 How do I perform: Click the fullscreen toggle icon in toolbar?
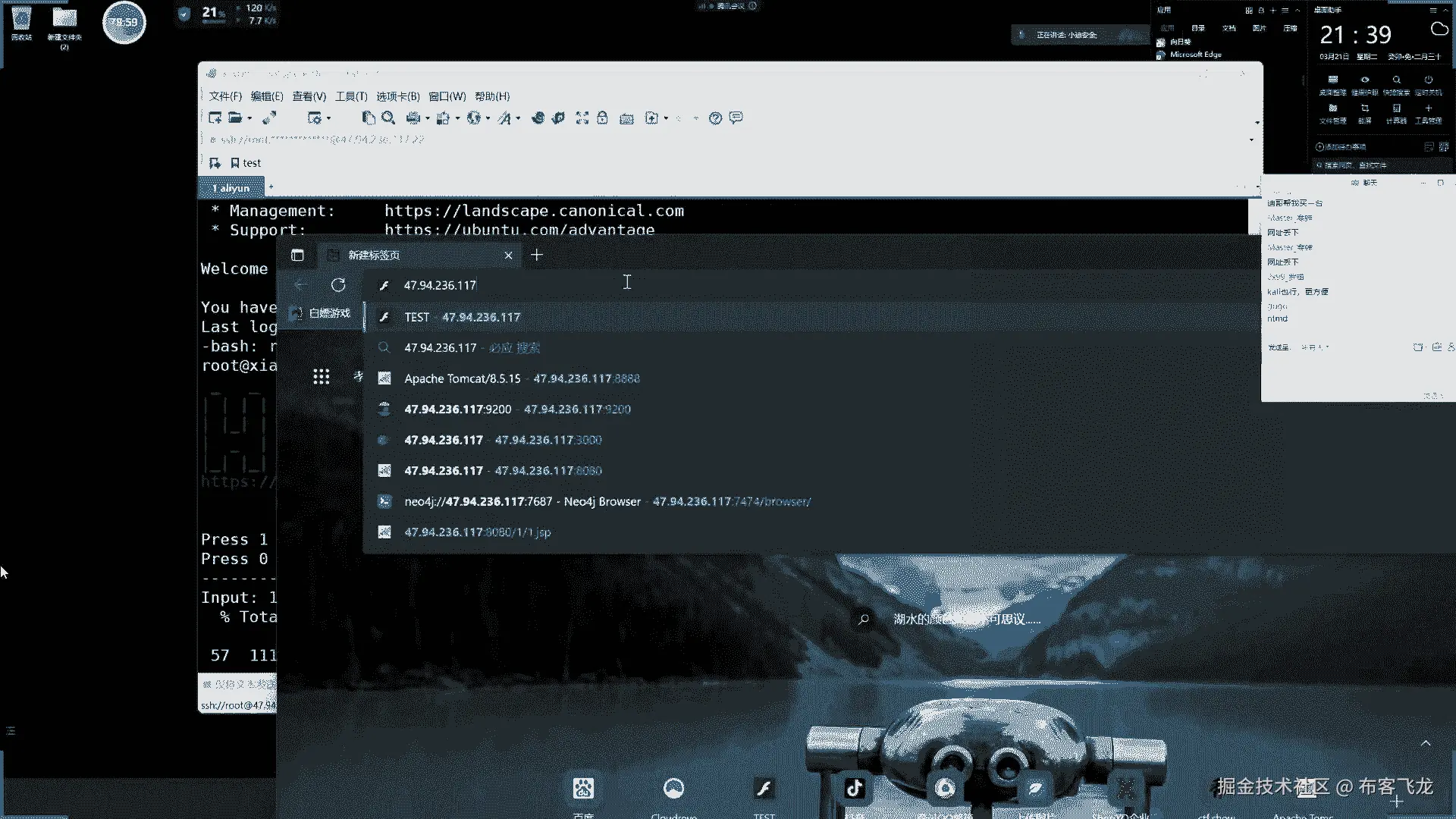pyautogui.click(x=582, y=118)
